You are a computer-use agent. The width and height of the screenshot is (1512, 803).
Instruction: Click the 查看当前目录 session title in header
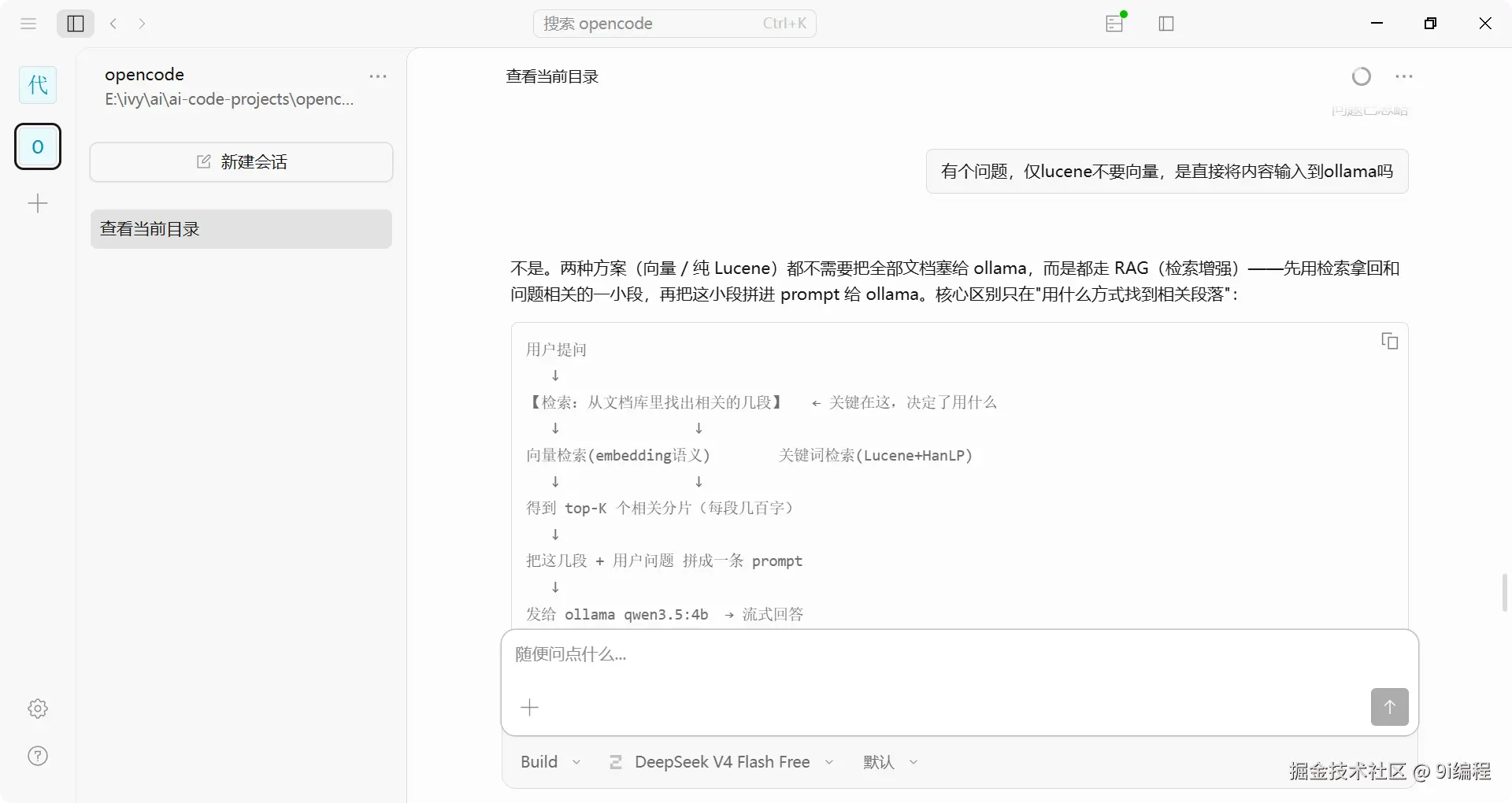(552, 76)
